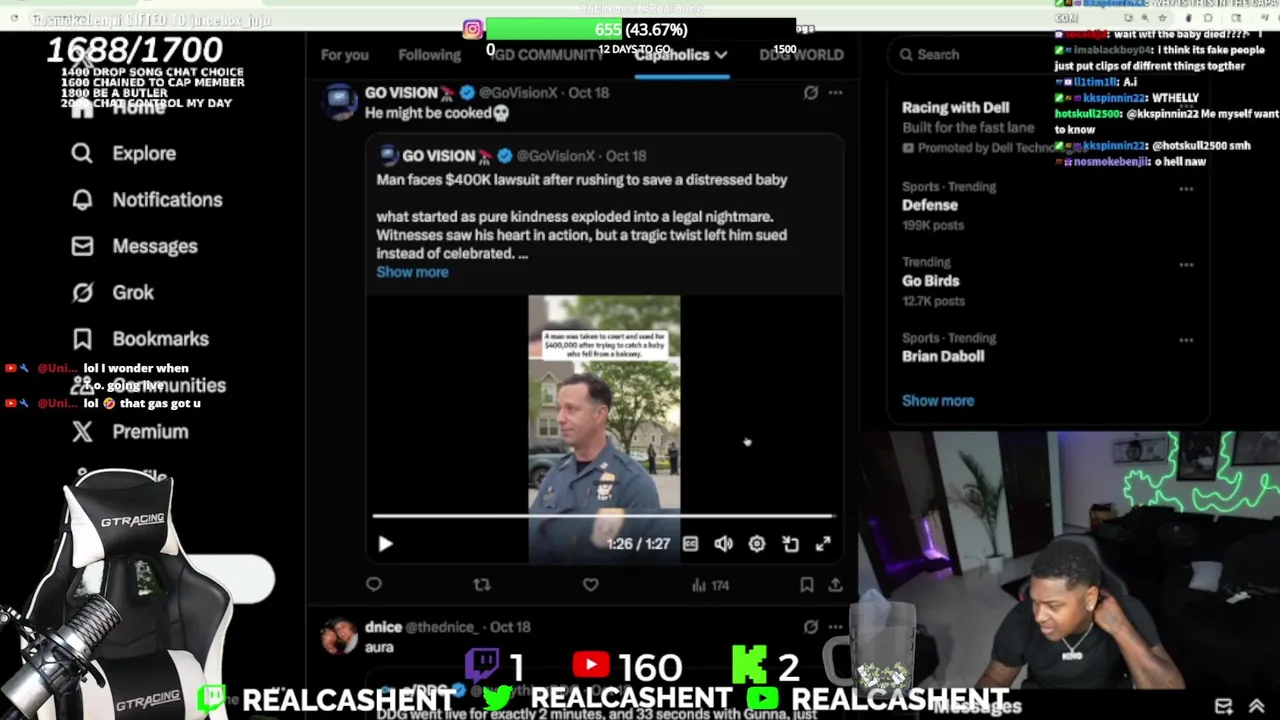
Task: View post analytics showing 174
Action: coord(710,585)
